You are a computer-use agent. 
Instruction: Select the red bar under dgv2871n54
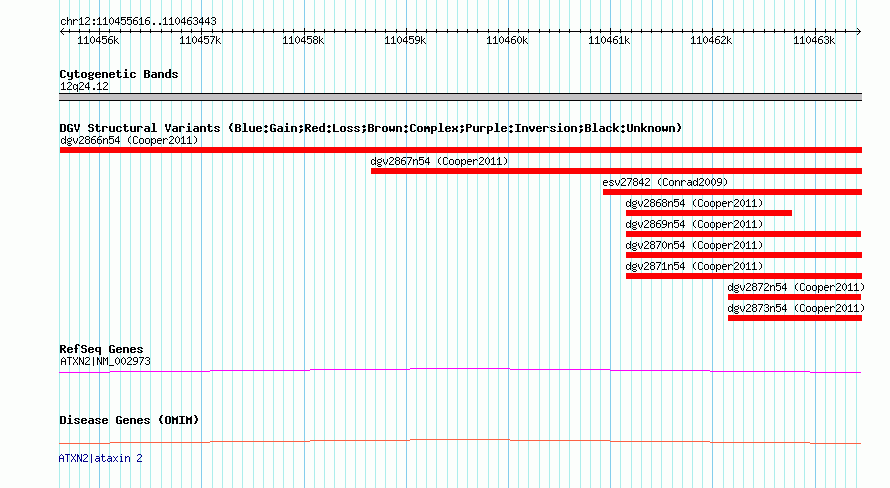tap(744, 276)
